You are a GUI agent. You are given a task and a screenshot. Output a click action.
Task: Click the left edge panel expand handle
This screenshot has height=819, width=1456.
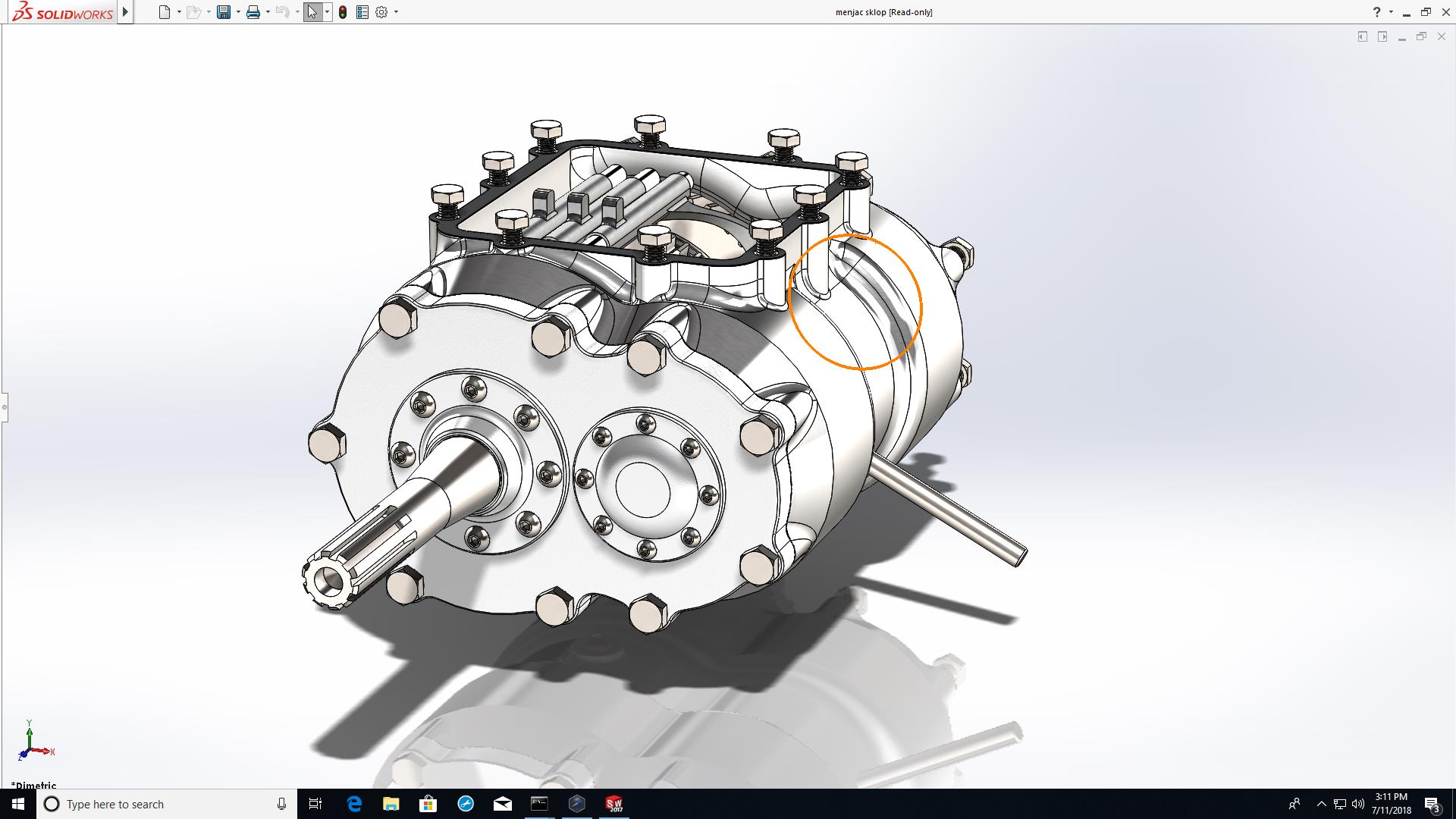[4, 407]
